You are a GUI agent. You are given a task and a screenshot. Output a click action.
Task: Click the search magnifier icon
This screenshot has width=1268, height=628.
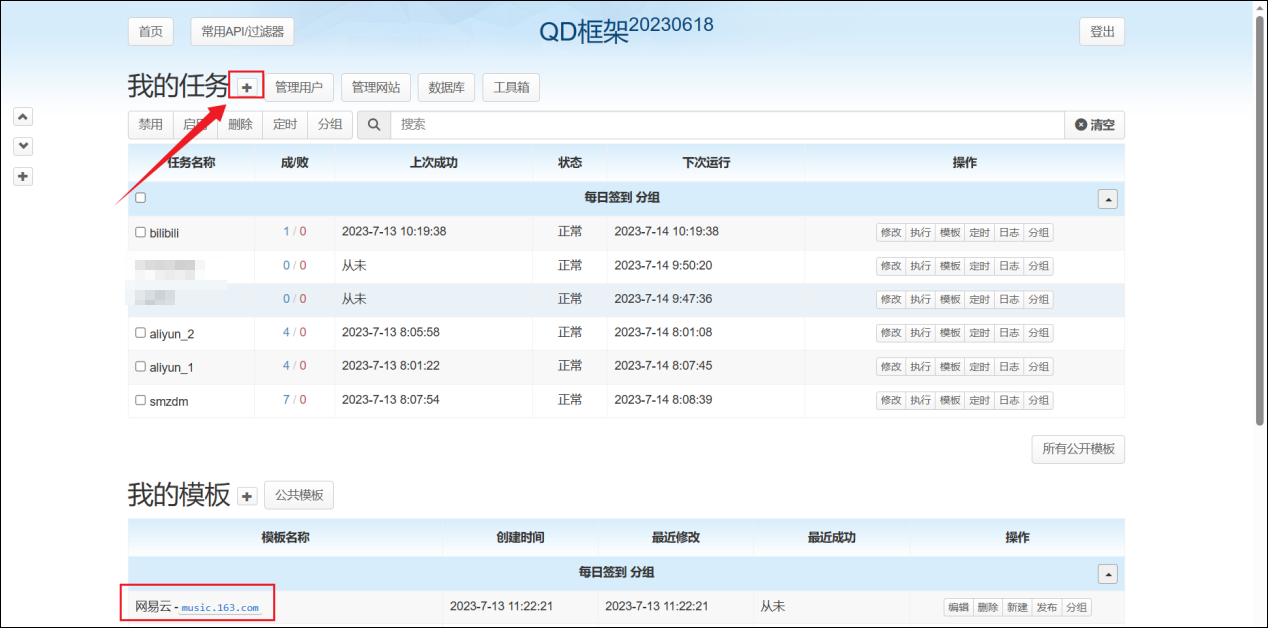(374, 125)
